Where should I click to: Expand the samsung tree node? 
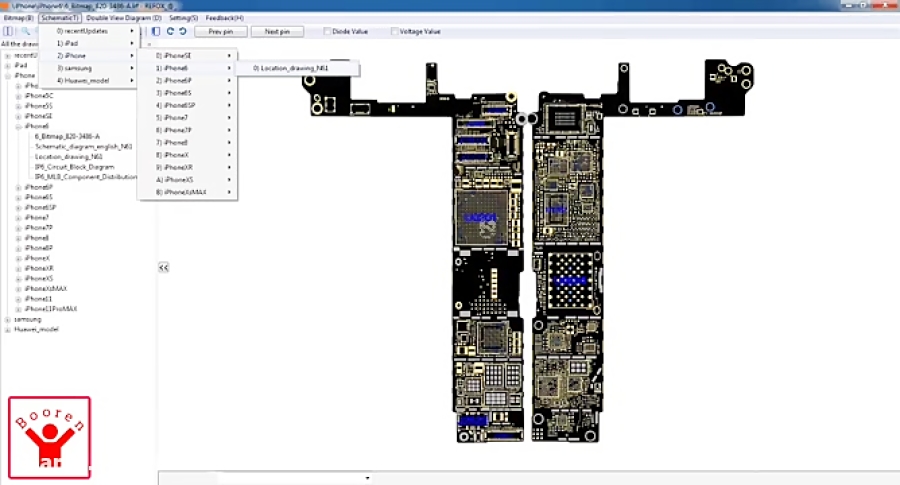7,319
